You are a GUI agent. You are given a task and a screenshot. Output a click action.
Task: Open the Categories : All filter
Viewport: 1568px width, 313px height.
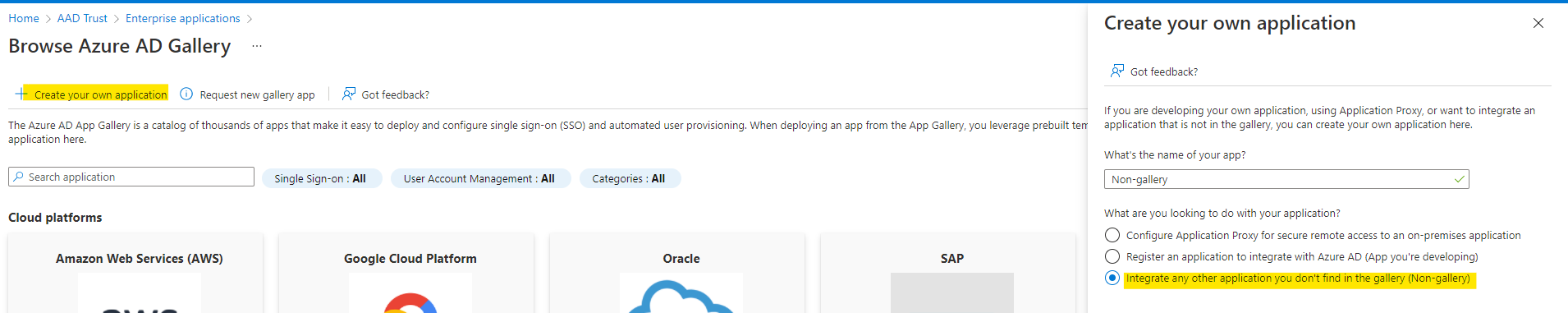[630, 178]
